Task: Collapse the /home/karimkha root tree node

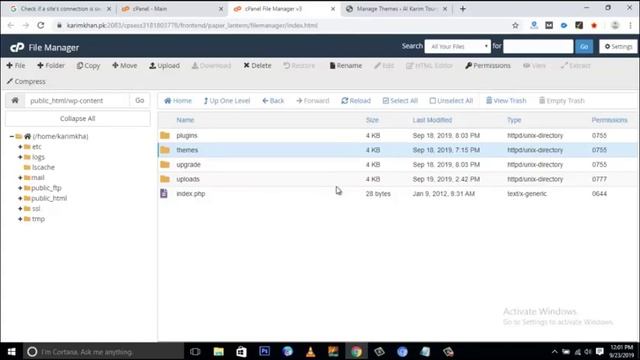Action: (x=11, y=136)
